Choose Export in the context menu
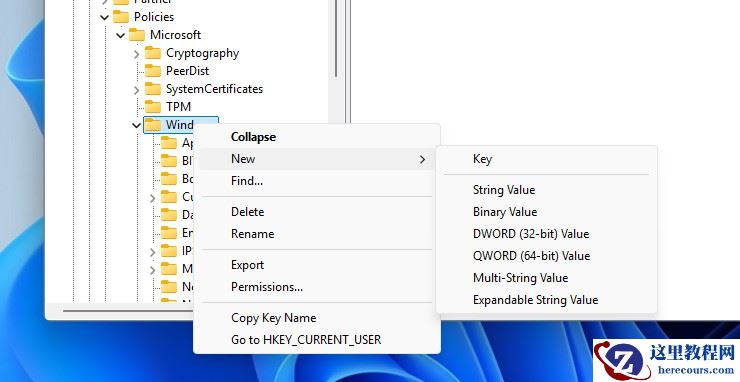Viewport: 740px width, 382px height. coord(317,265)
